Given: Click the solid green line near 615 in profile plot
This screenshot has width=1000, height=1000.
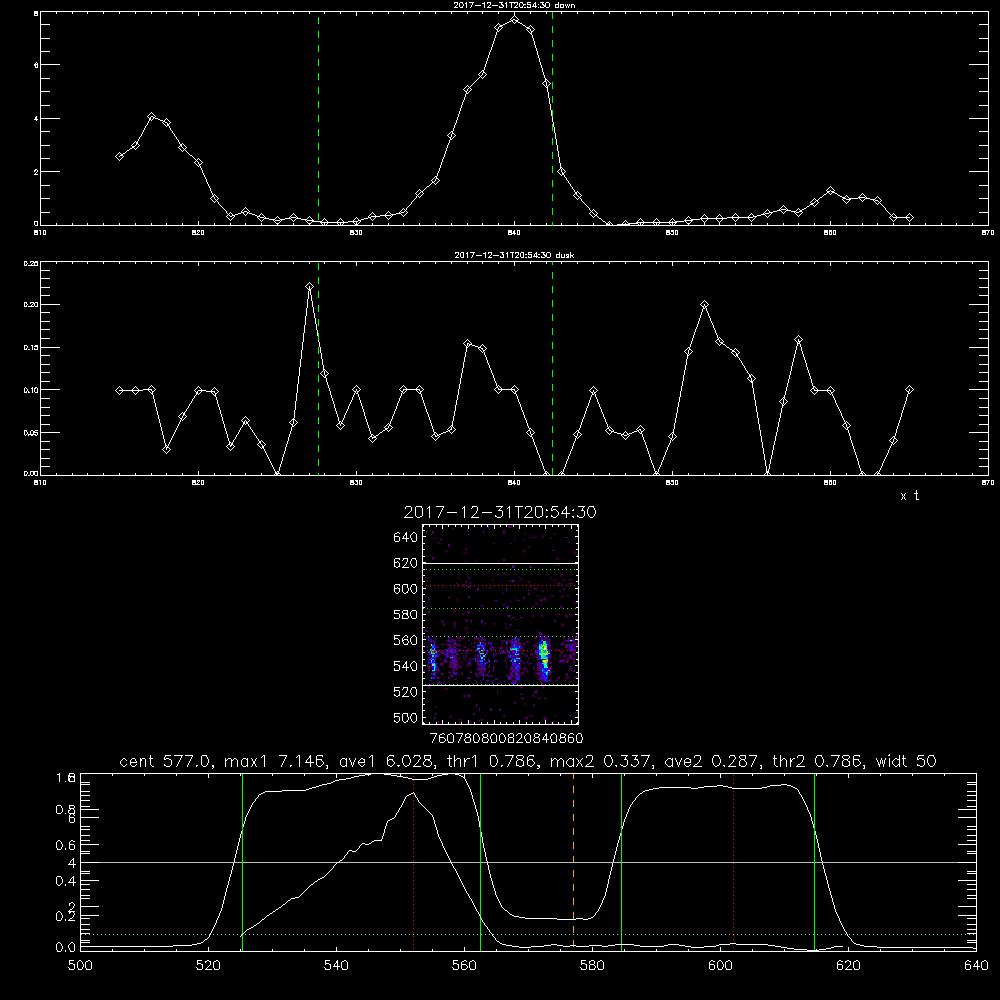Looking at the screenshot, I should [814, 861].
